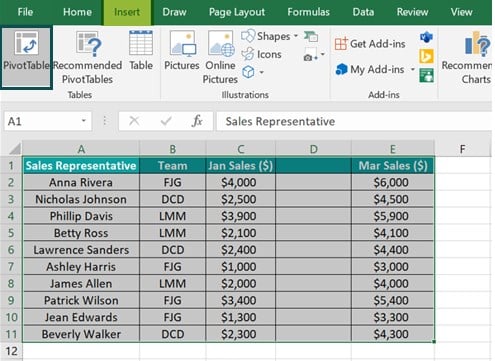This screenshot has height=361, width=495.
Task: Click the Screenshot camera icon
Action: (x=309, y=55)
